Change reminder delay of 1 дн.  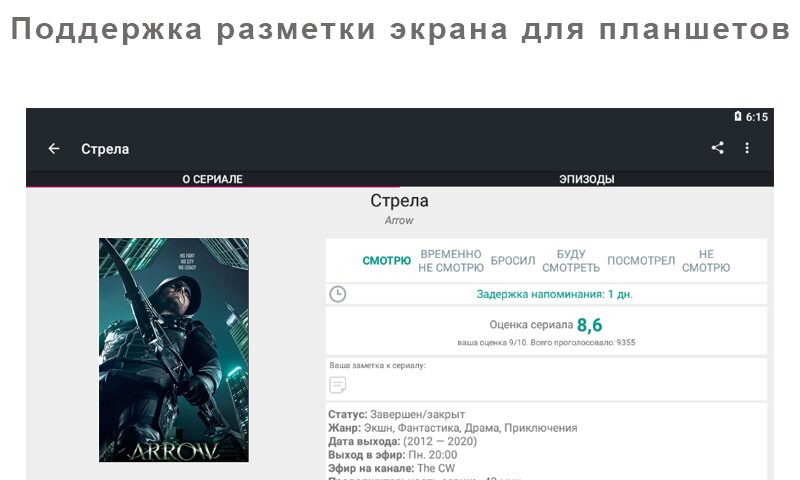pos(554,294)
